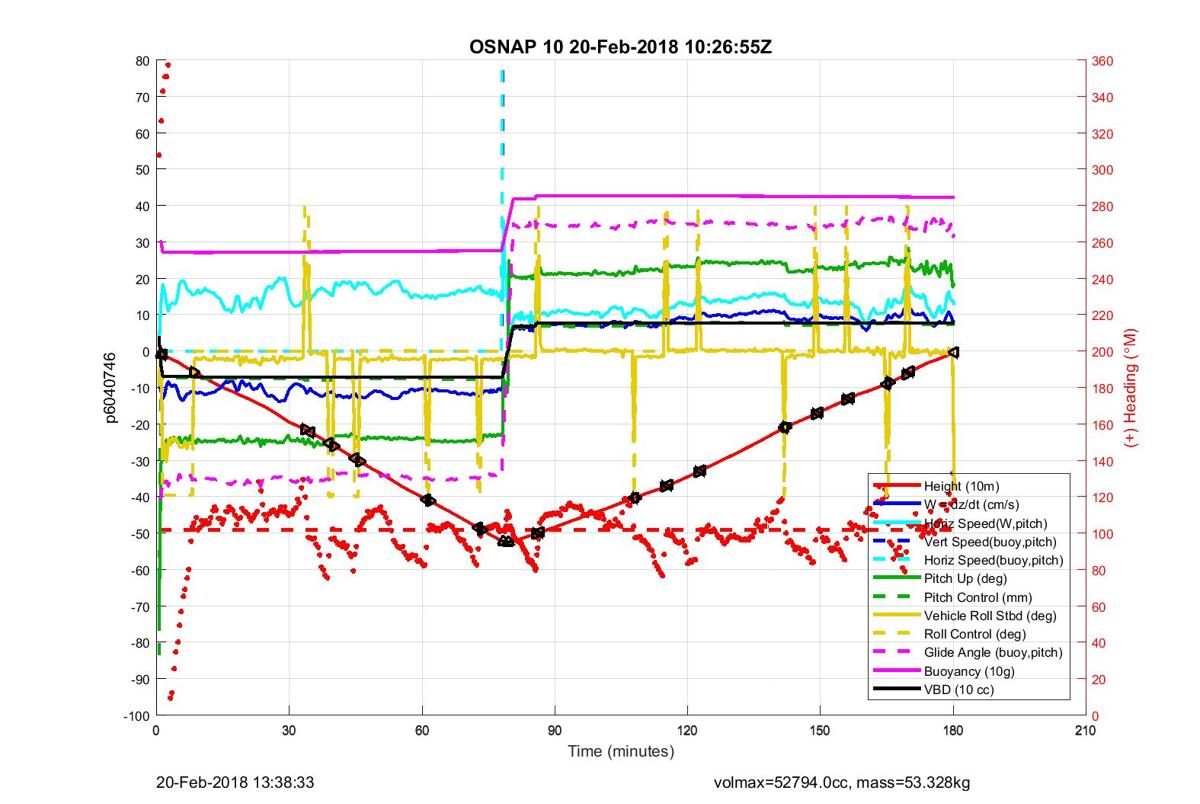The image size is (1200, 804).
Task: Click the "50" left axis tick label
Action: (142, 170)
